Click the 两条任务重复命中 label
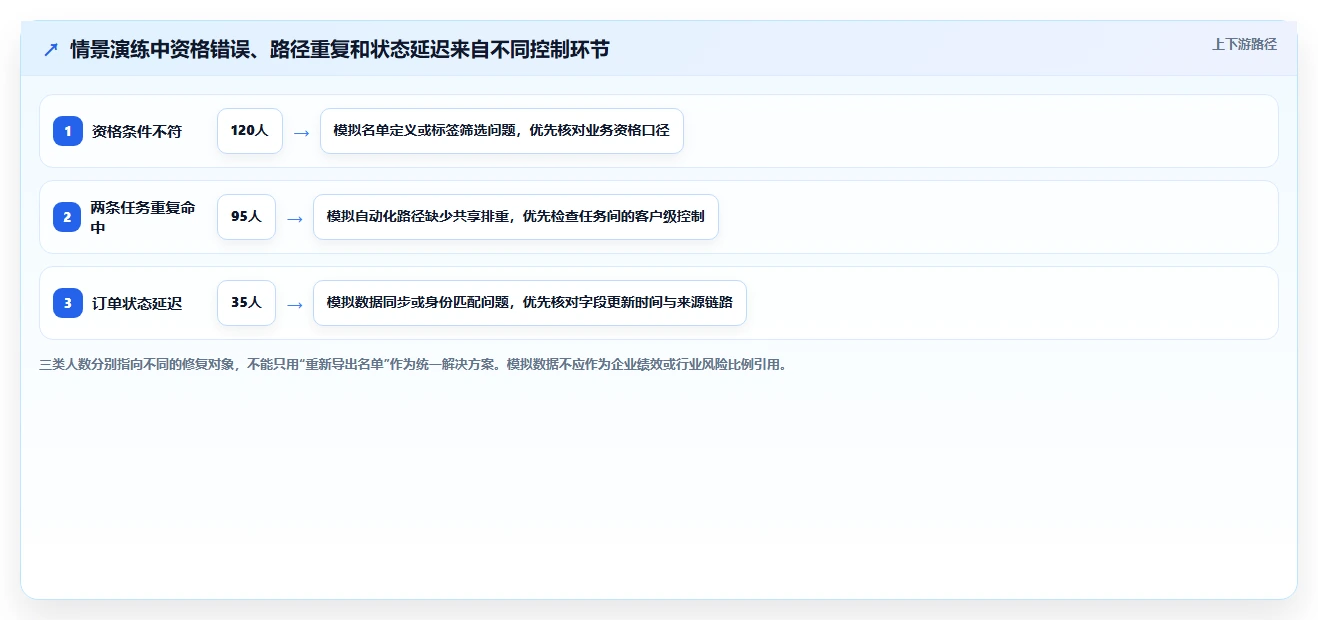Viewport: 1318px width, 620px height. 144,217
